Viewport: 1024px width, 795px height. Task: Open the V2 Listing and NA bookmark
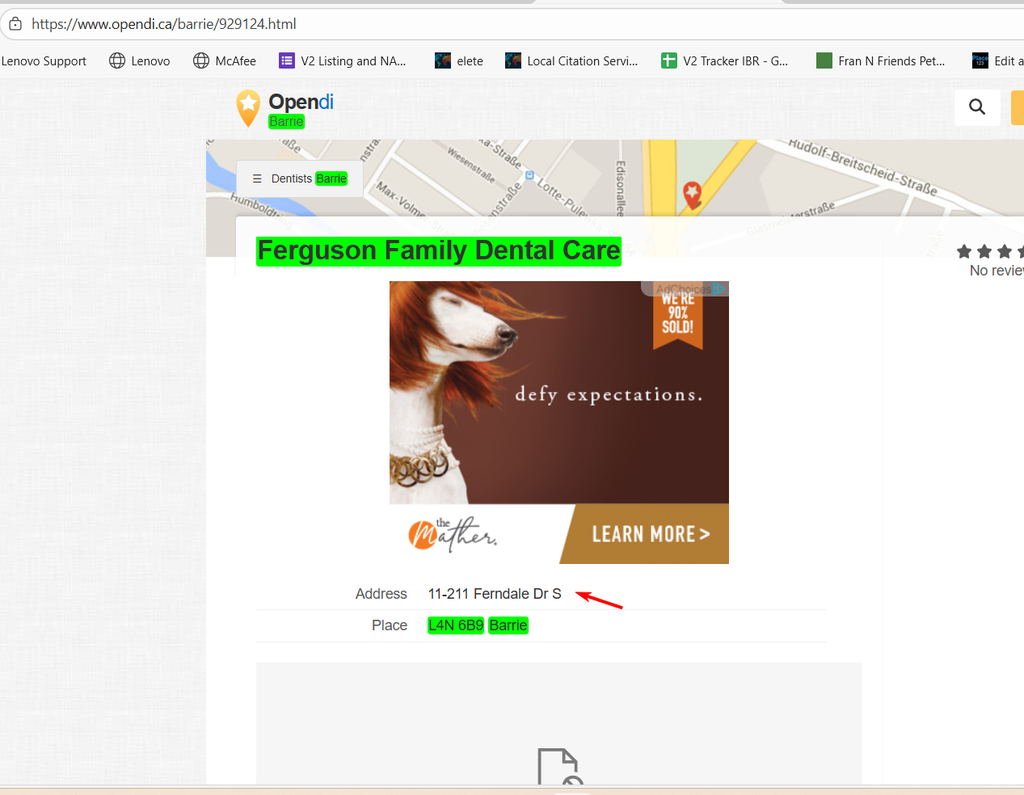pyautogui.click(x=343, y=61)
